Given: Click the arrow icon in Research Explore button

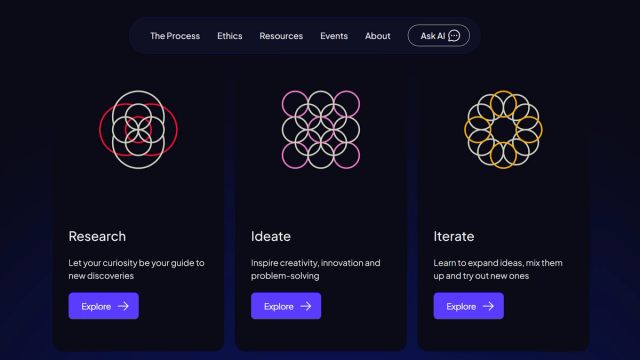Looking at the screenshot, I should [x=123, y=306].
